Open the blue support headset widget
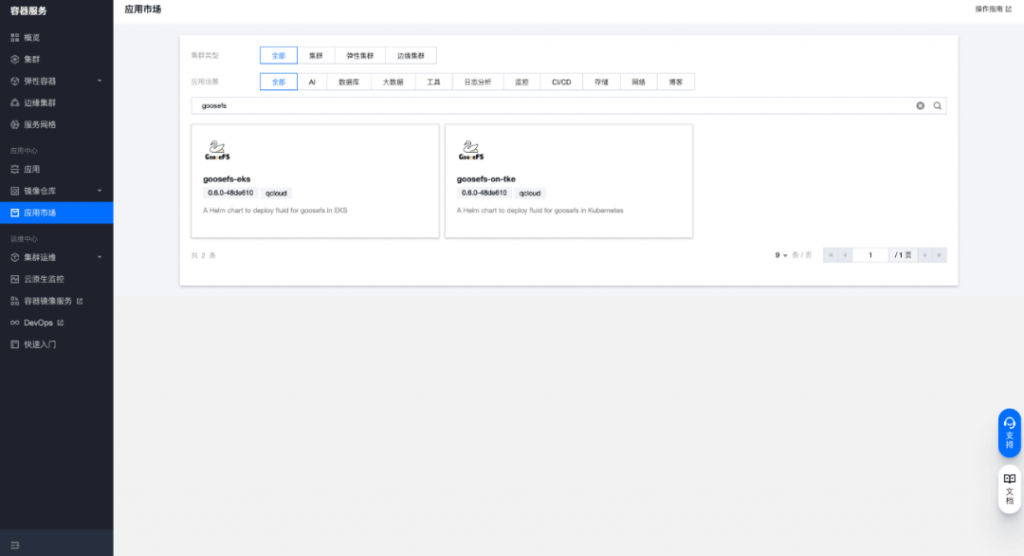 1009,433
